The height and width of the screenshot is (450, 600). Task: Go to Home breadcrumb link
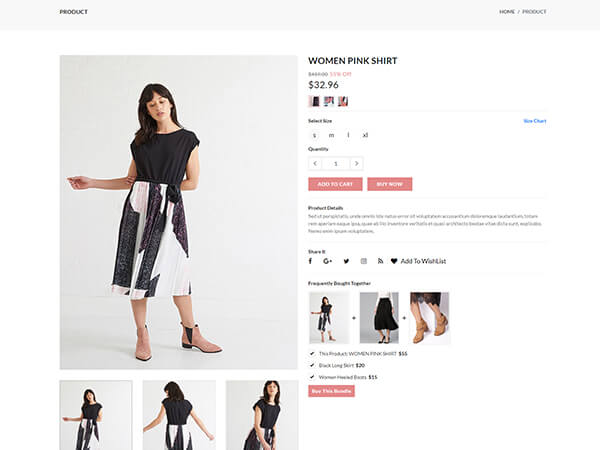[x=507, y=12]
